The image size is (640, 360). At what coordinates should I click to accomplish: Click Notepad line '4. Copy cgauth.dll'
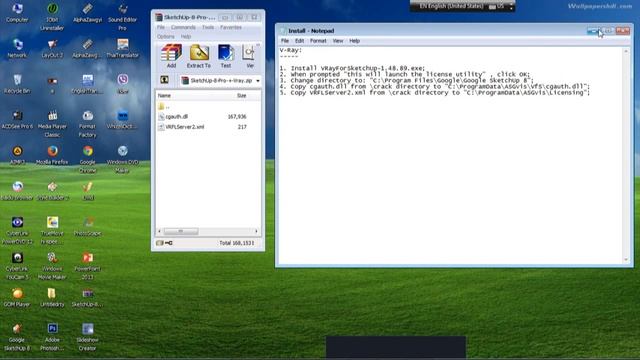click(x=435, y=87)
